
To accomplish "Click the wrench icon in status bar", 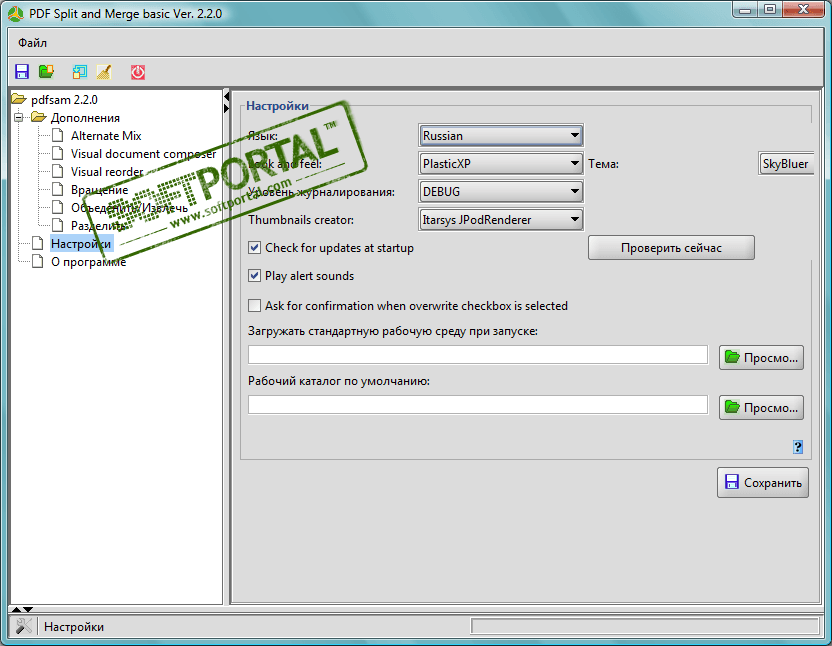I will pos(23,626).
